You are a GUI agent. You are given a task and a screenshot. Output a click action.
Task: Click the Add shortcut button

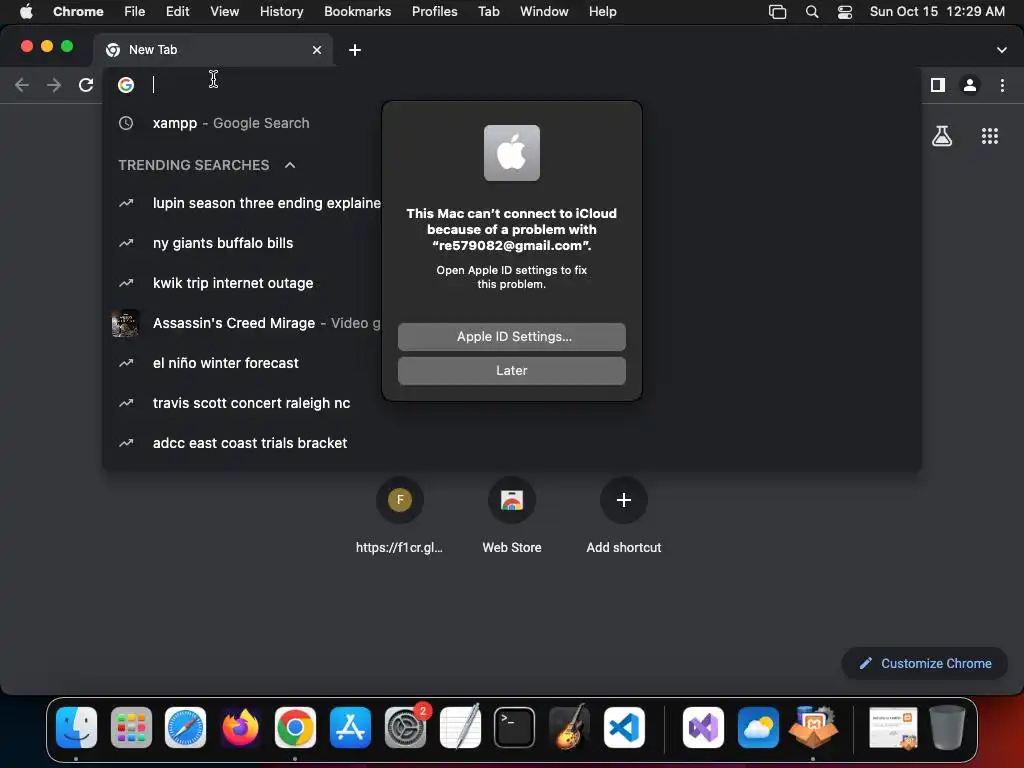(x=624, y=516)
